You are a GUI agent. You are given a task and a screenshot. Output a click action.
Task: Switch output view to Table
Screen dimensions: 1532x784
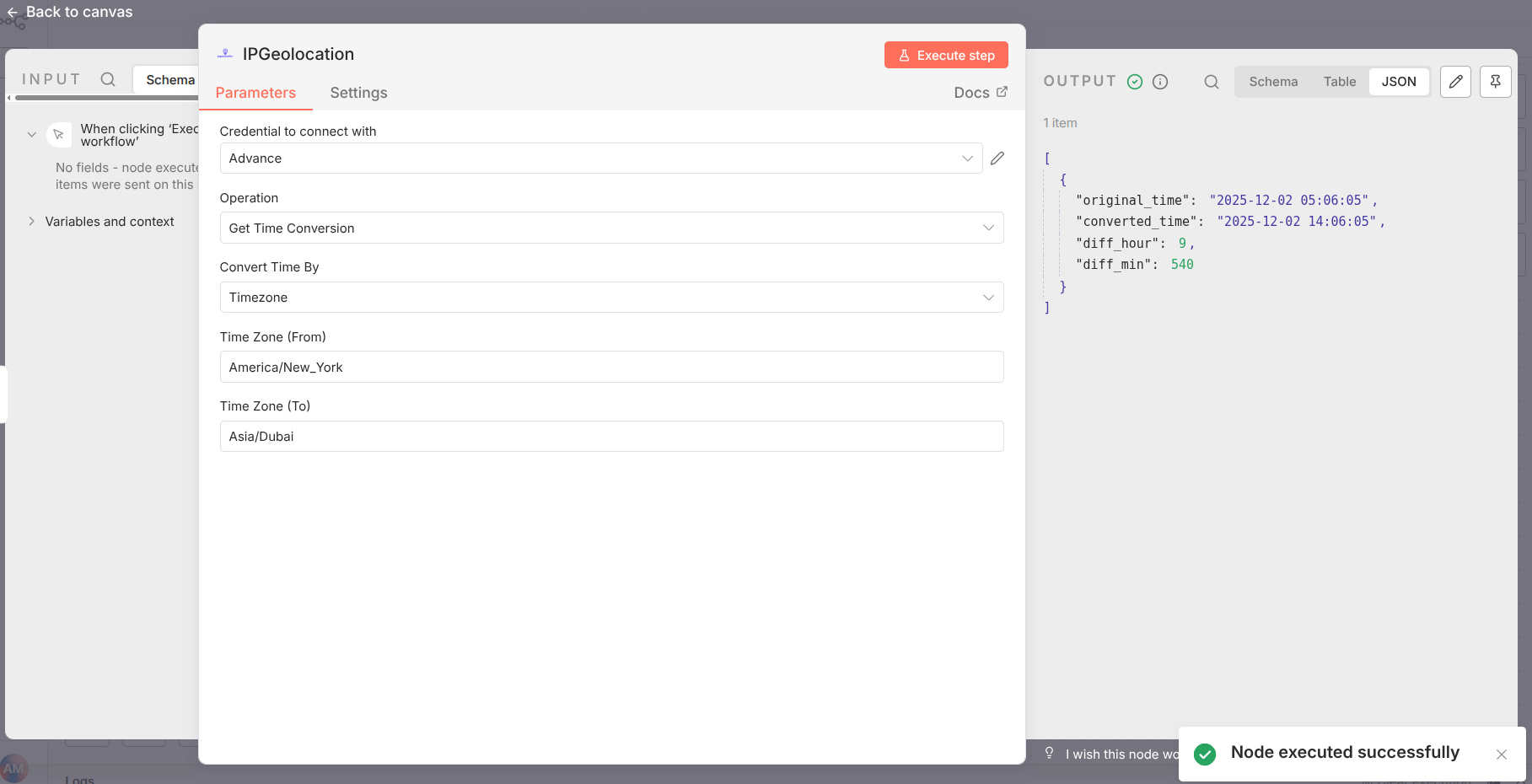point(1339,82)
